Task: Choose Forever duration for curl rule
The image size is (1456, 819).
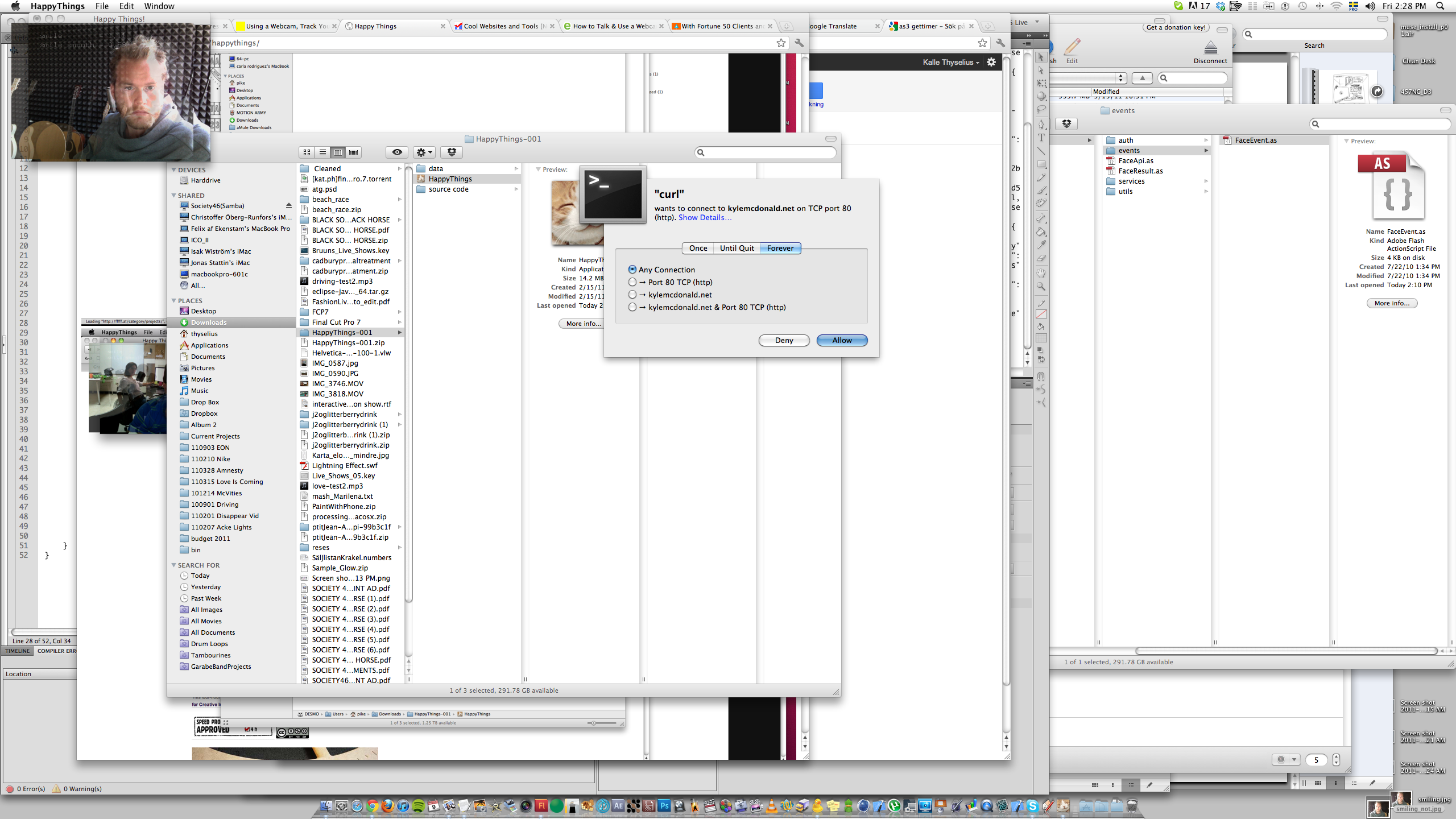Action: 780,248
